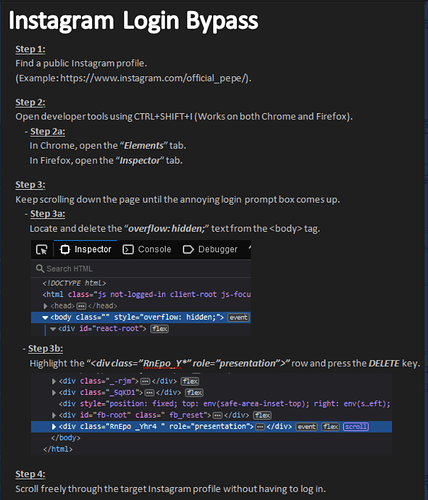Switch to the Console tab
This screenshot has height=500, width=428.
[147, 249]
